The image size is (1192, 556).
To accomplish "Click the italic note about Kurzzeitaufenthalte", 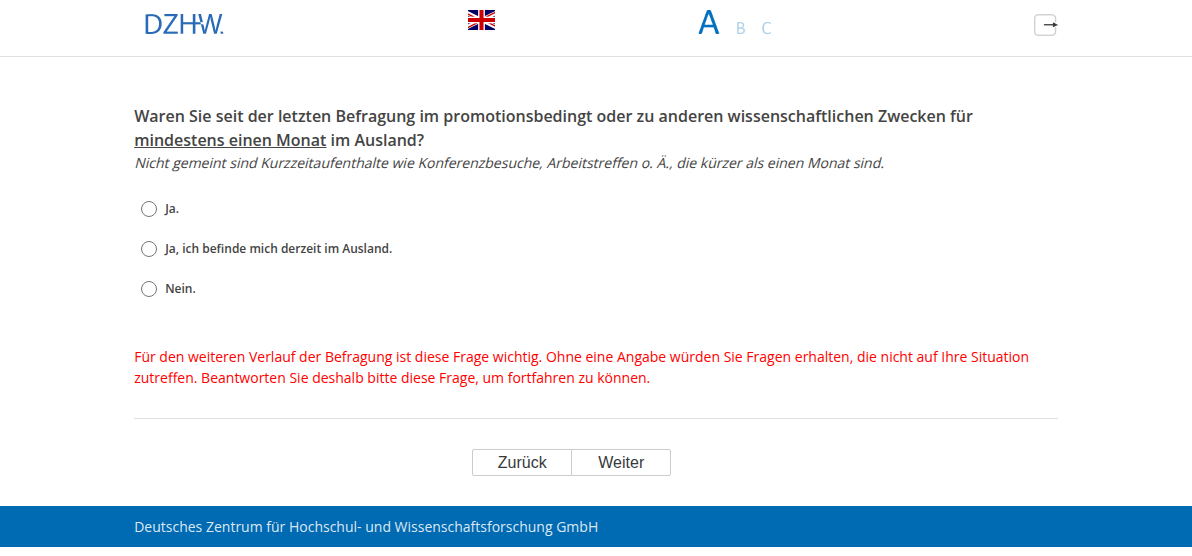I will pyautogui.click(x=509, y=163).
